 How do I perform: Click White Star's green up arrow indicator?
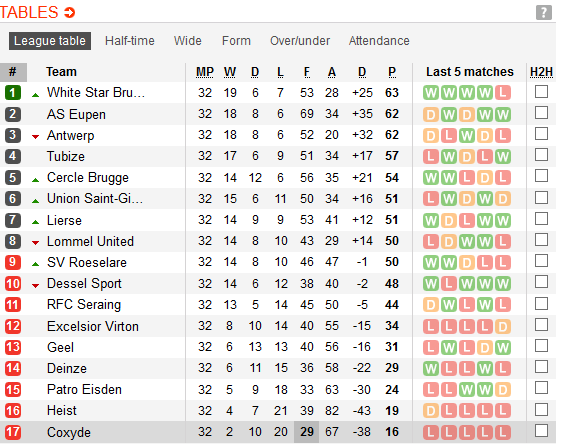pyautogui.click(x=35, y=95)
